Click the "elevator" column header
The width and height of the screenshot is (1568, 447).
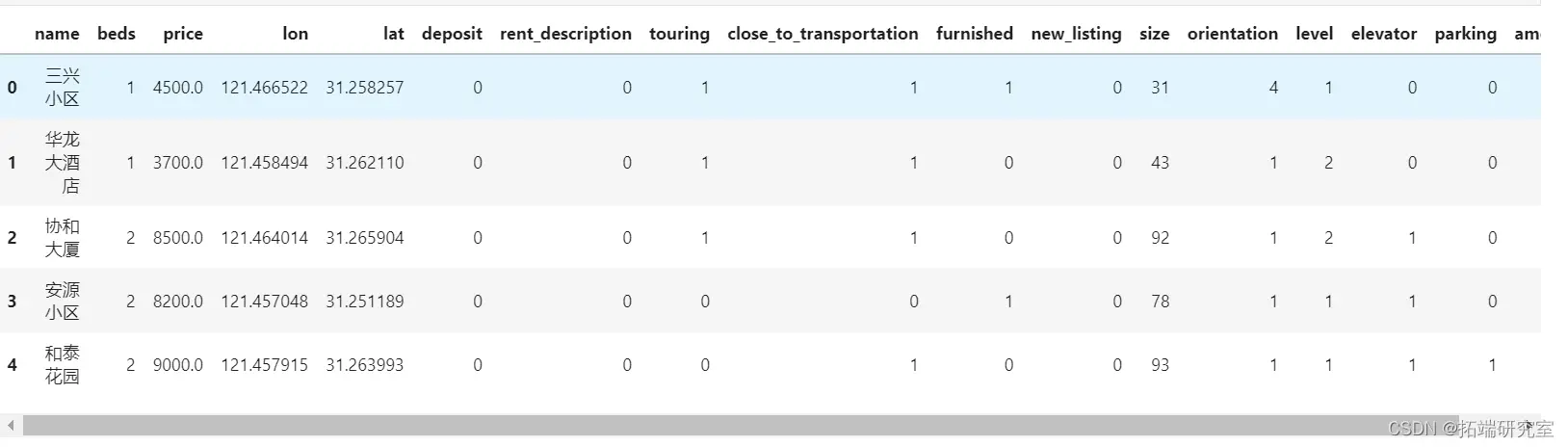[1383, 34]
